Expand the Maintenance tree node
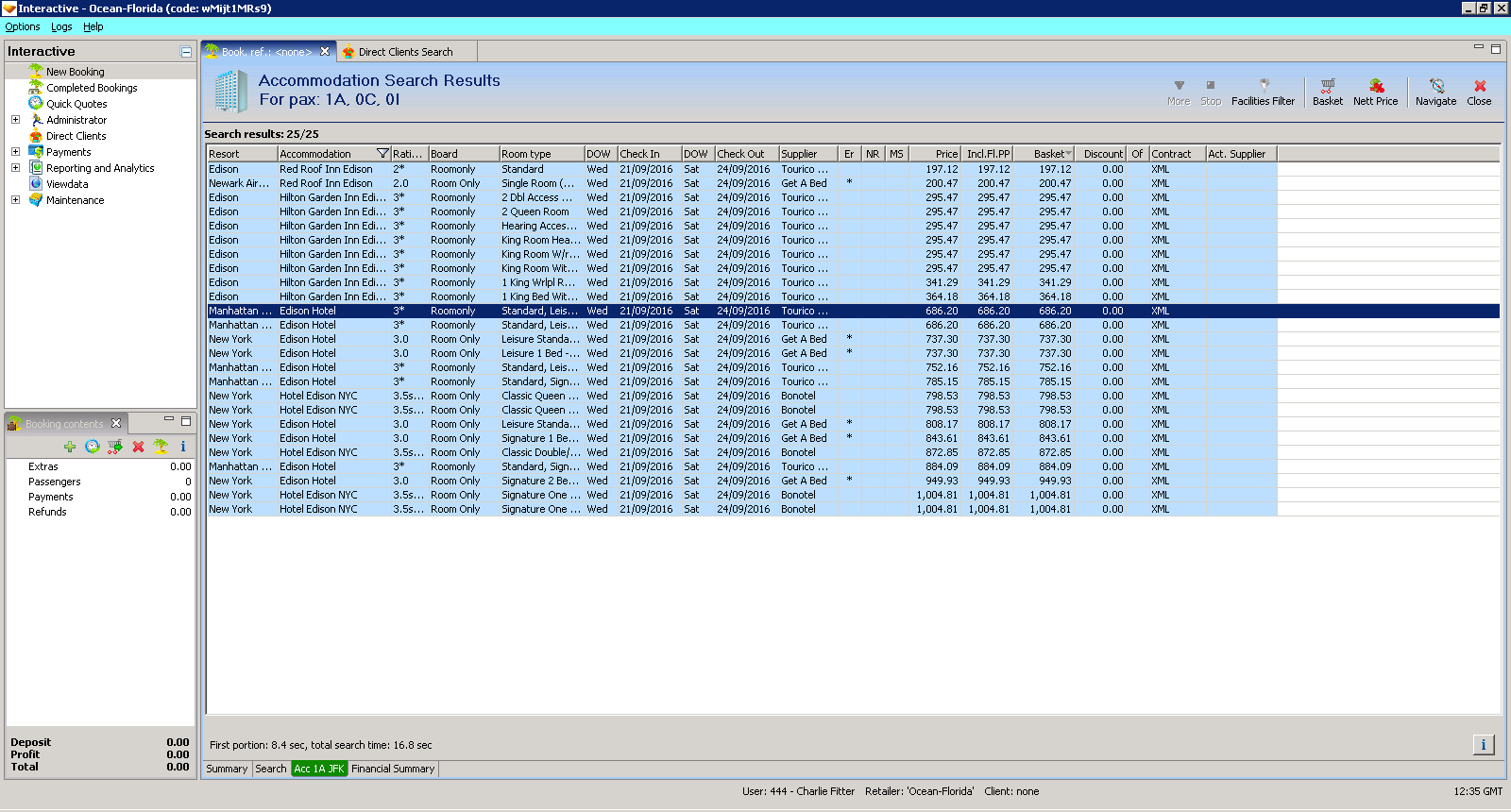This screenshot has width=1511, height=812. click(x=15, y=200)
